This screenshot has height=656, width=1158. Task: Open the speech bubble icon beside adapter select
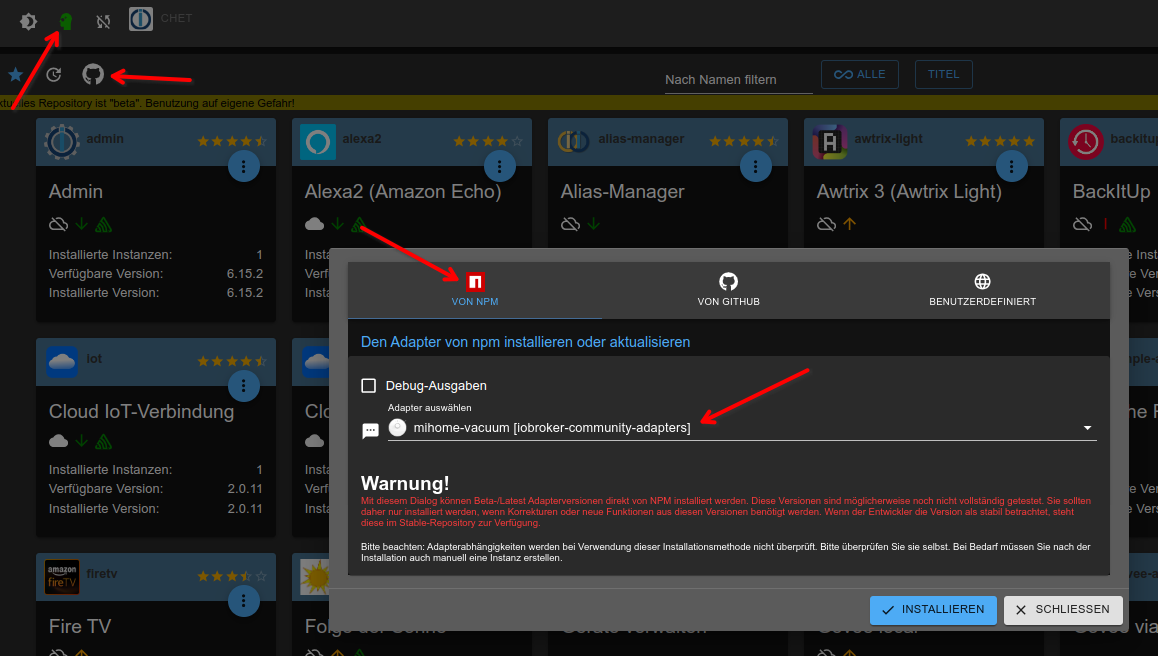tap(371, 430)
